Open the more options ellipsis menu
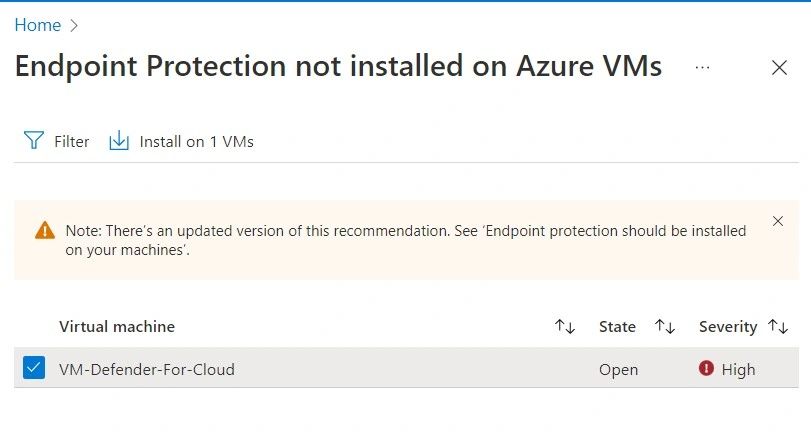 [702, 67]
